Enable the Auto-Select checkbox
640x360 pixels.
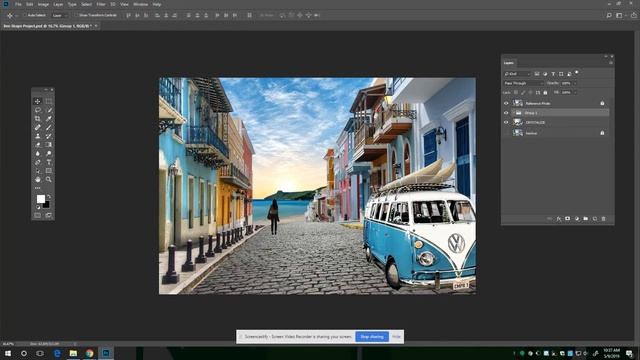tap(24, 16)
